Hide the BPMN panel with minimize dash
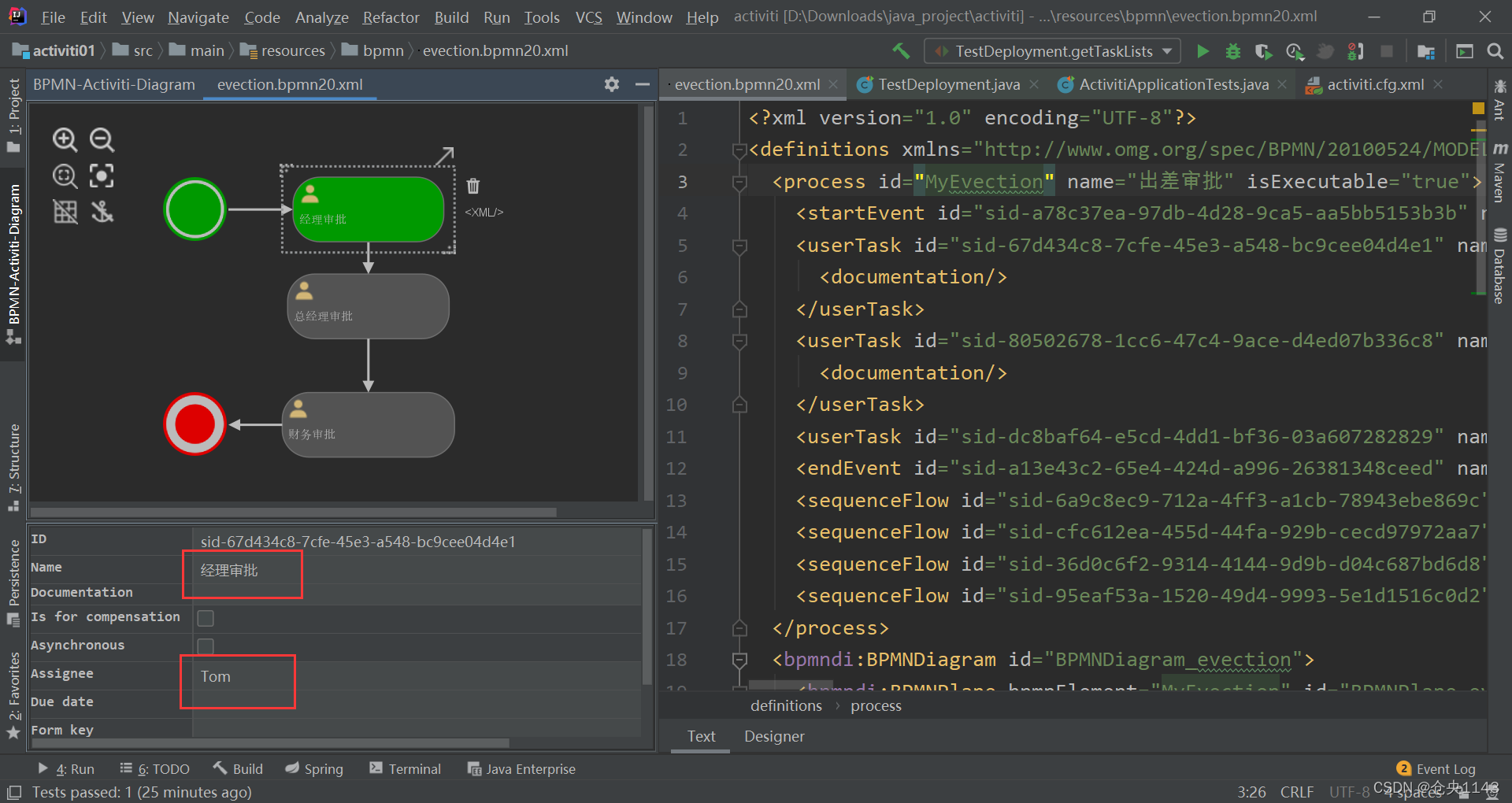 (643, 84)
